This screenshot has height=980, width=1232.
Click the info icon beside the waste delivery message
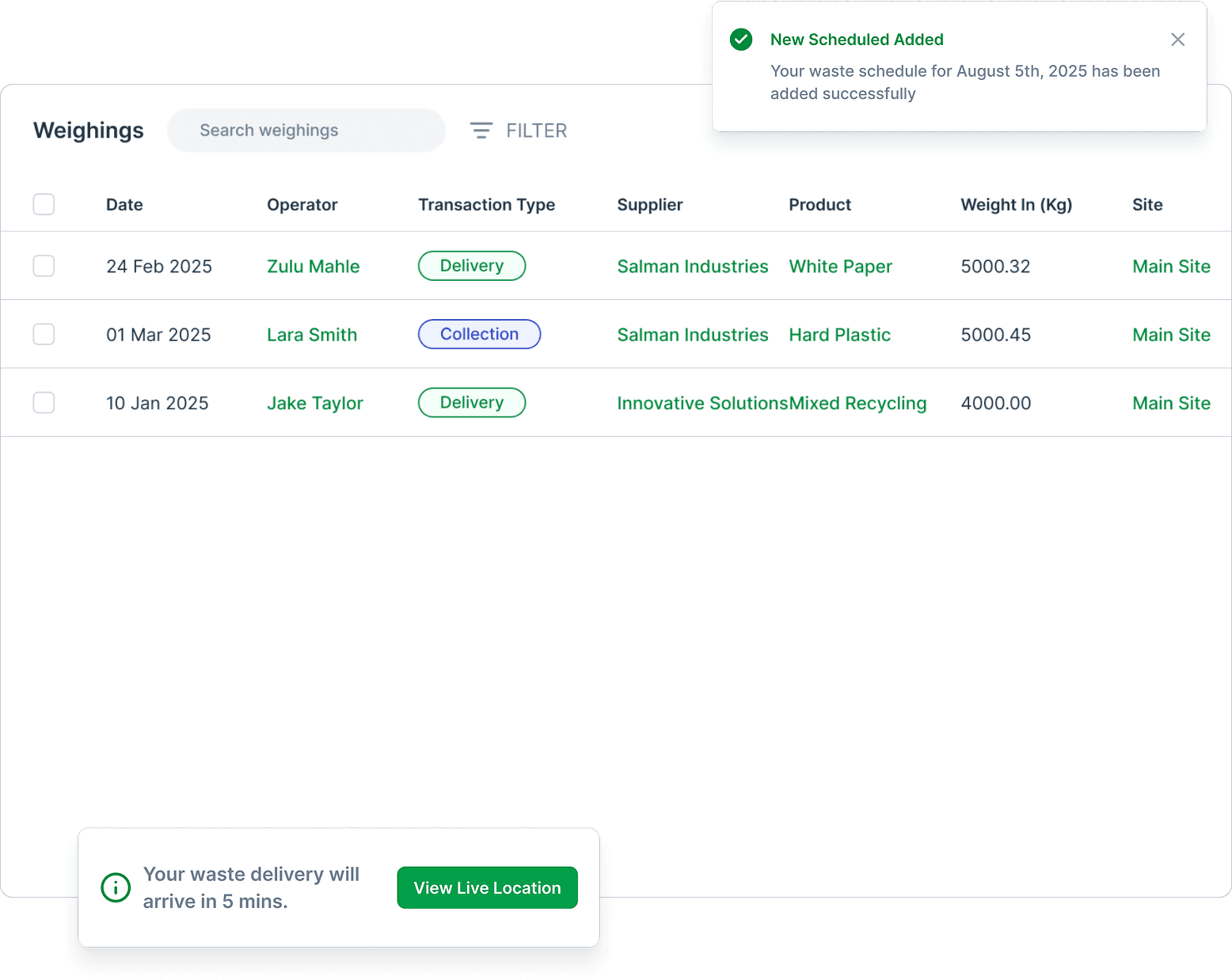[x=116, y=887]
